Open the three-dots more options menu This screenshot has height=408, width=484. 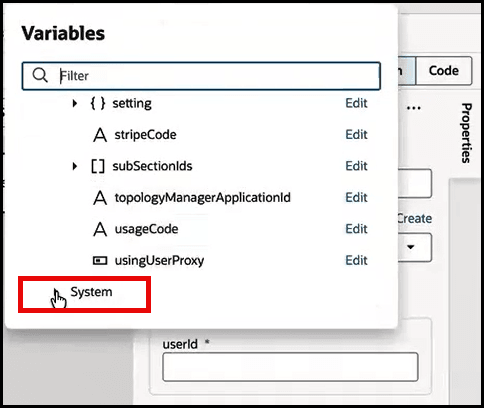[x=414, y=108]
